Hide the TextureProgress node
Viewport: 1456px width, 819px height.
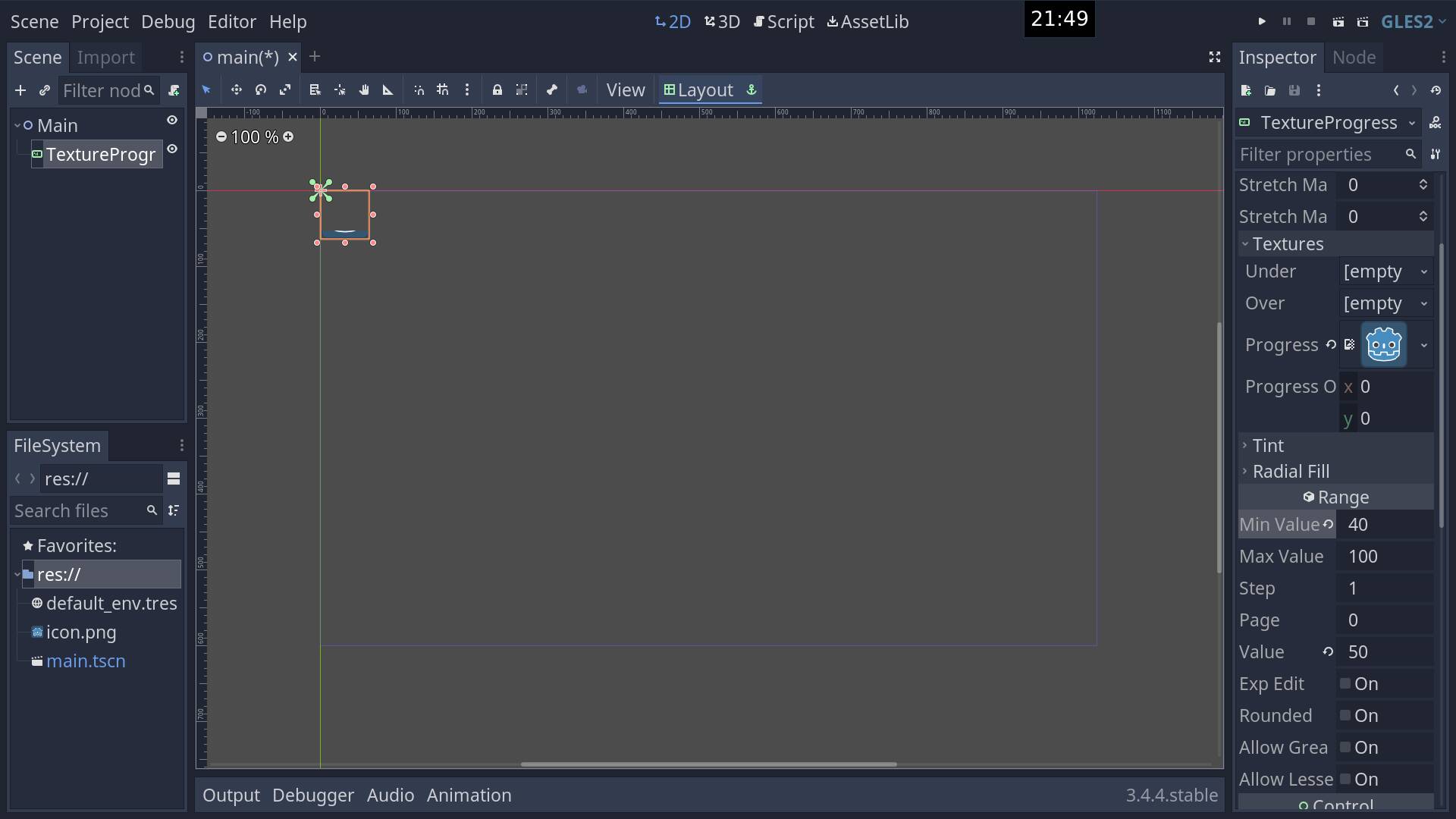pyautogui.click(x=172, y=149)
